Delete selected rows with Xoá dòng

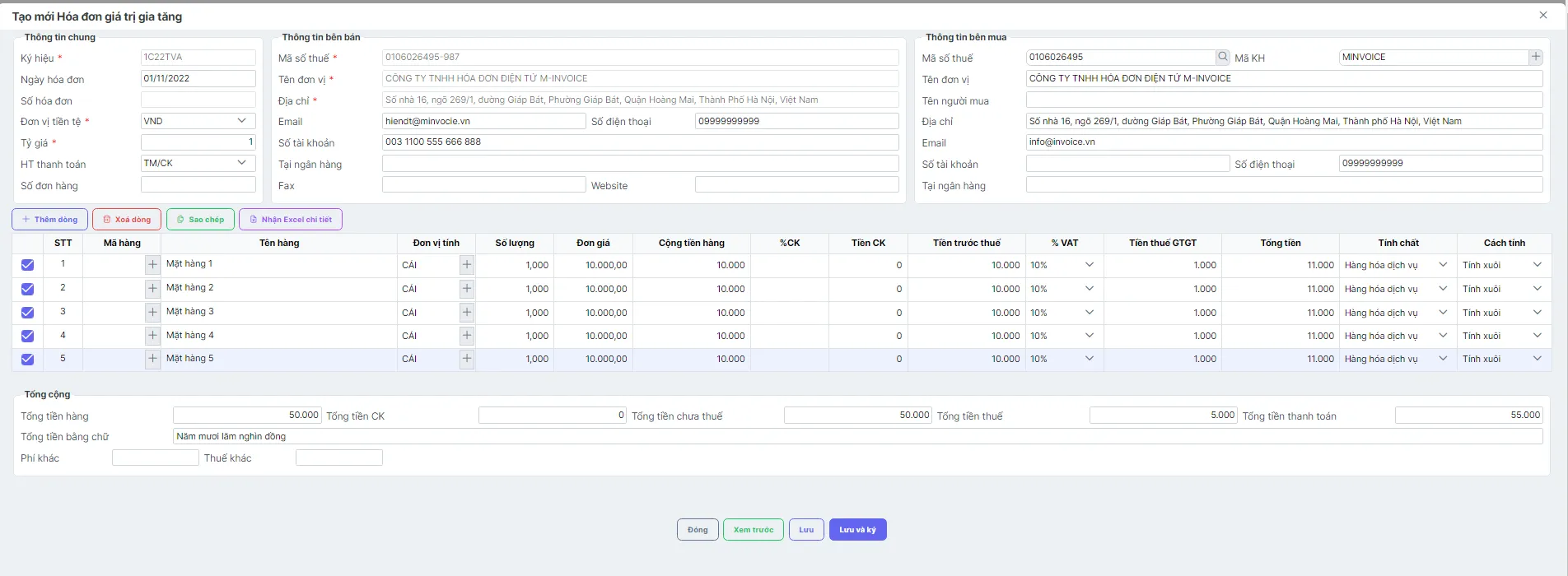pos(127,220)
